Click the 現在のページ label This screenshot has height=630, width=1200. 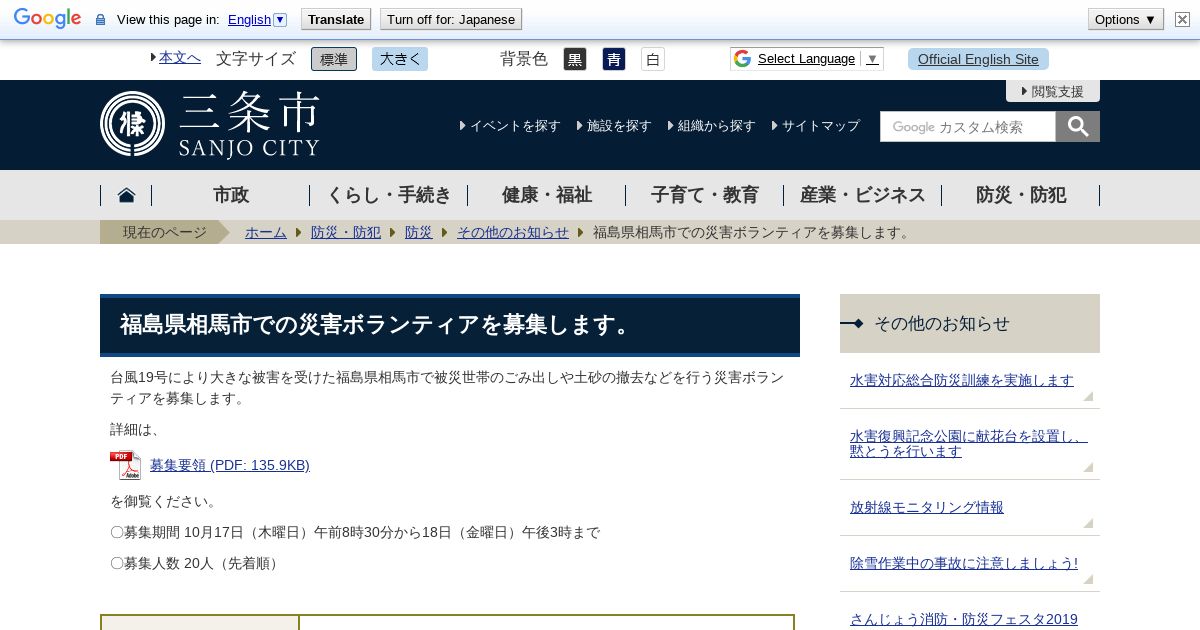(x=164, y=232)
